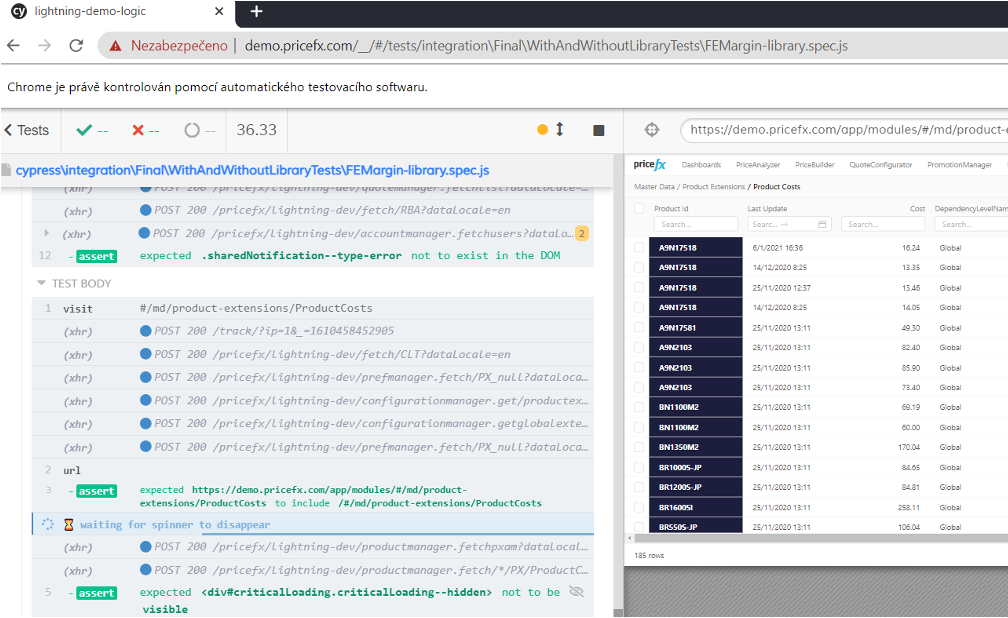Toggle the select-all rows checkbox
This screenshot has width=1008, height=618.
click(639, 208)
